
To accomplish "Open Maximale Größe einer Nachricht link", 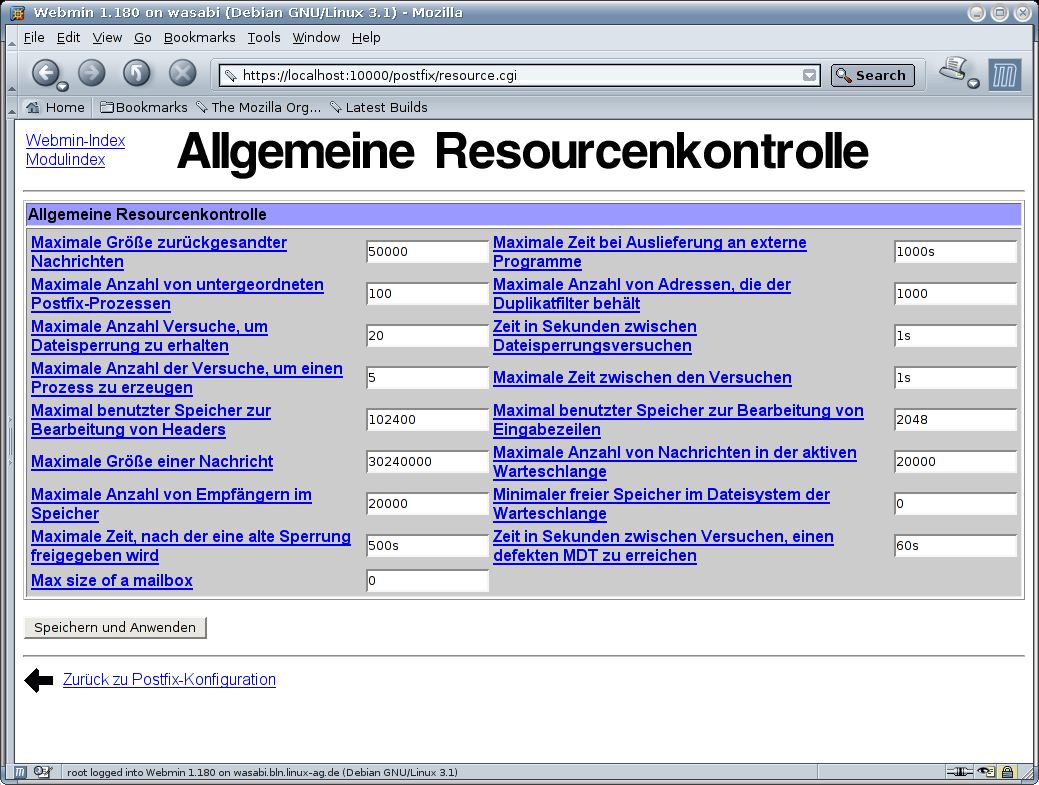I will [152, 462].
